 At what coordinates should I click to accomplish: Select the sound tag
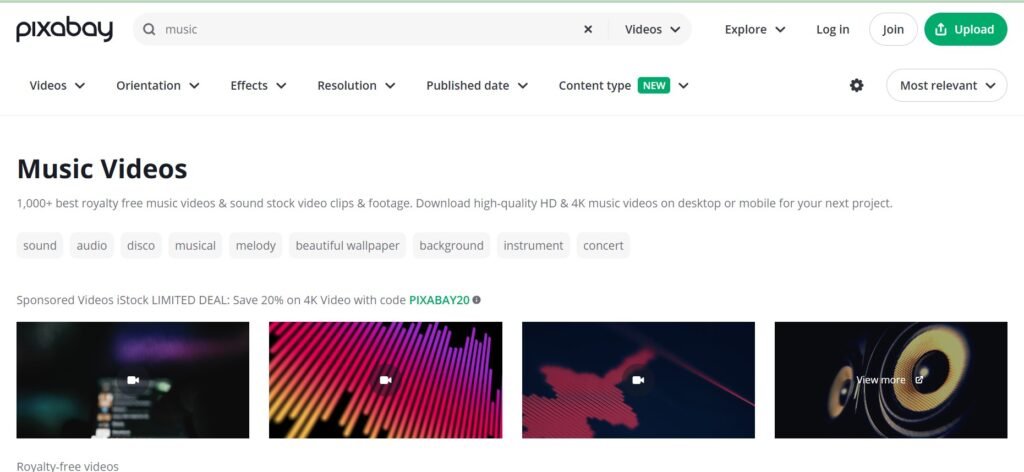[40, 245]
